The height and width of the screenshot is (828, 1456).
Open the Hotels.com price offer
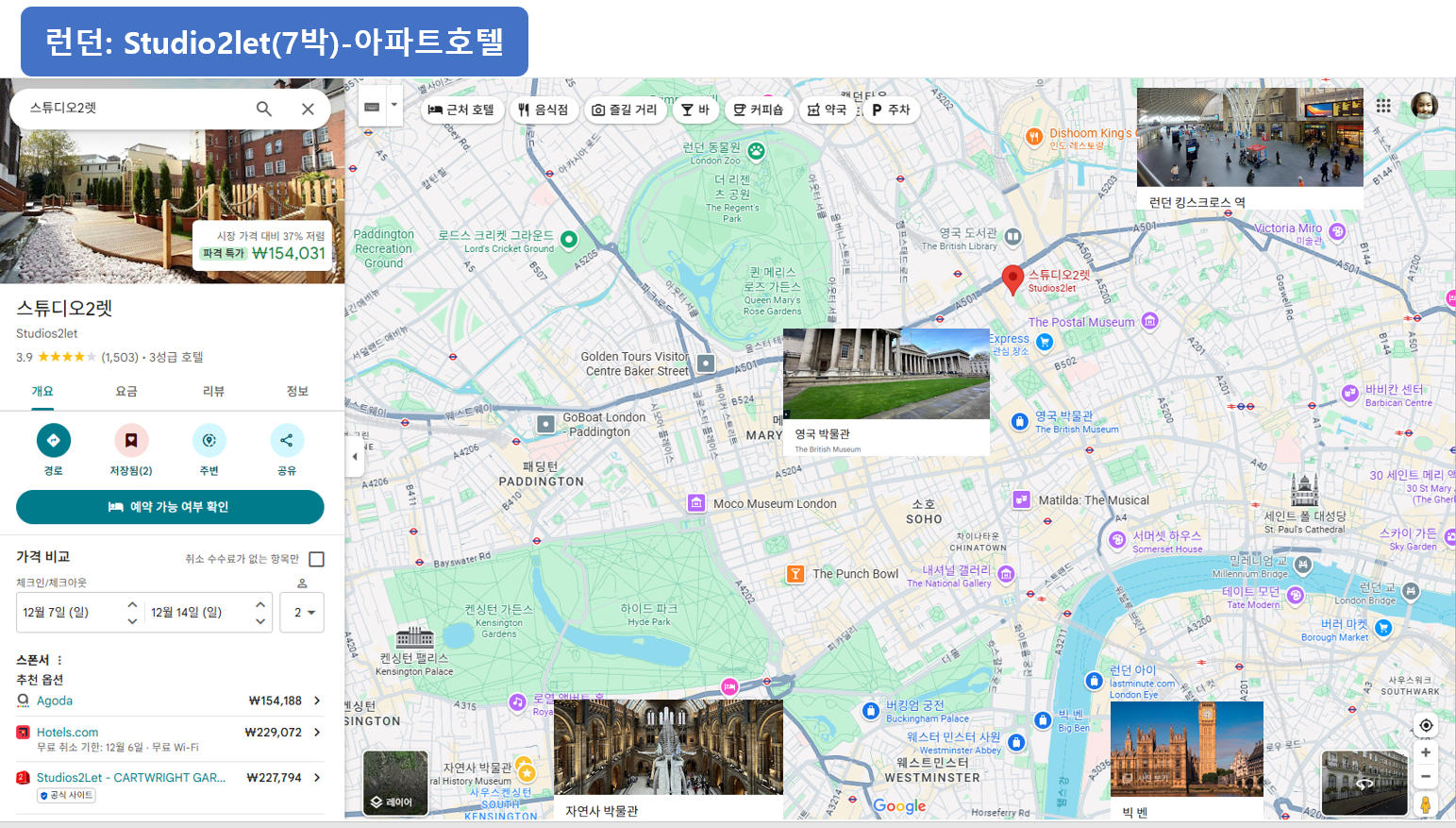[x=170, y=739]
